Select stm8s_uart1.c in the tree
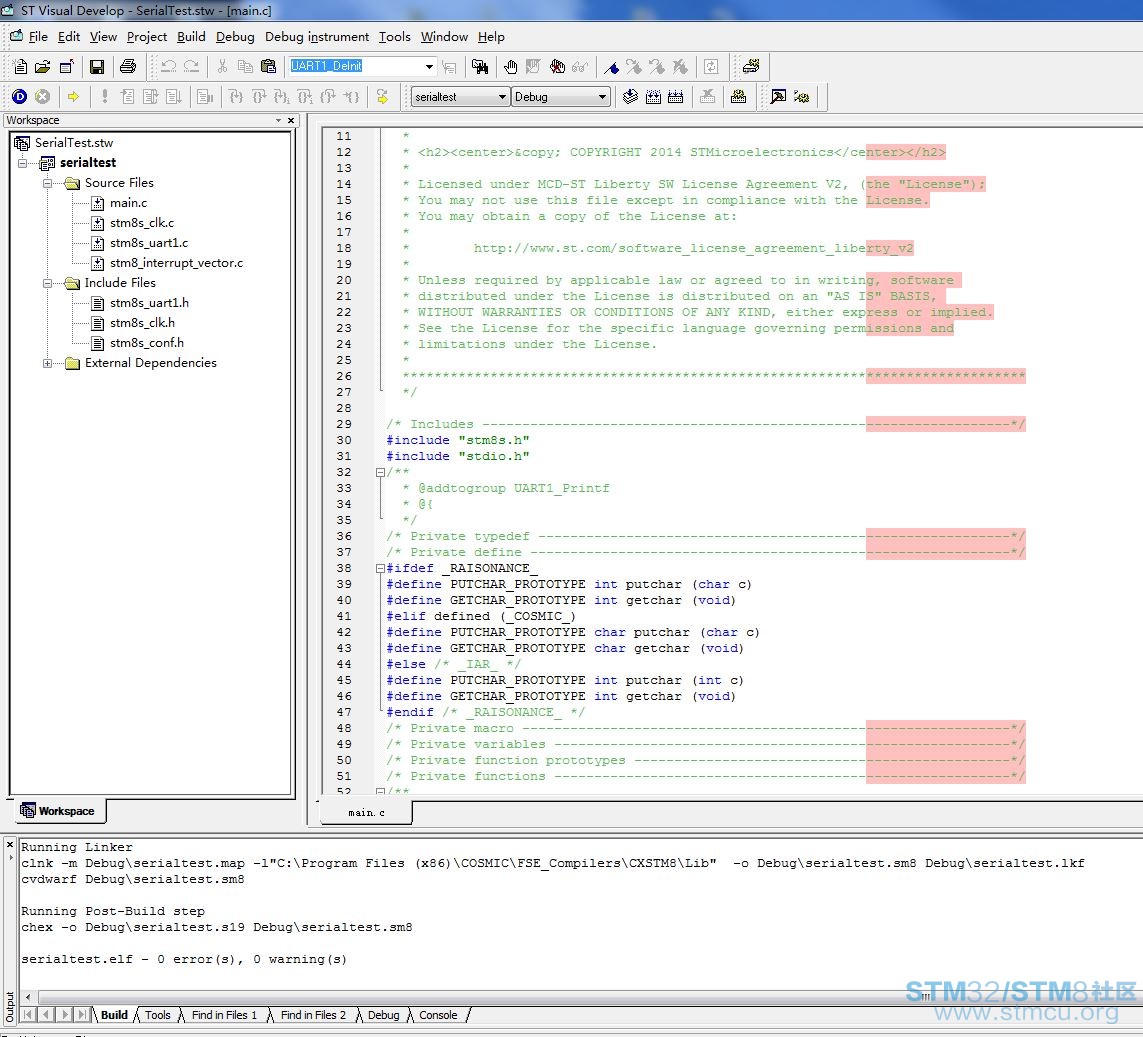This screenshot has height=1037, width=1143. [149, 243]
